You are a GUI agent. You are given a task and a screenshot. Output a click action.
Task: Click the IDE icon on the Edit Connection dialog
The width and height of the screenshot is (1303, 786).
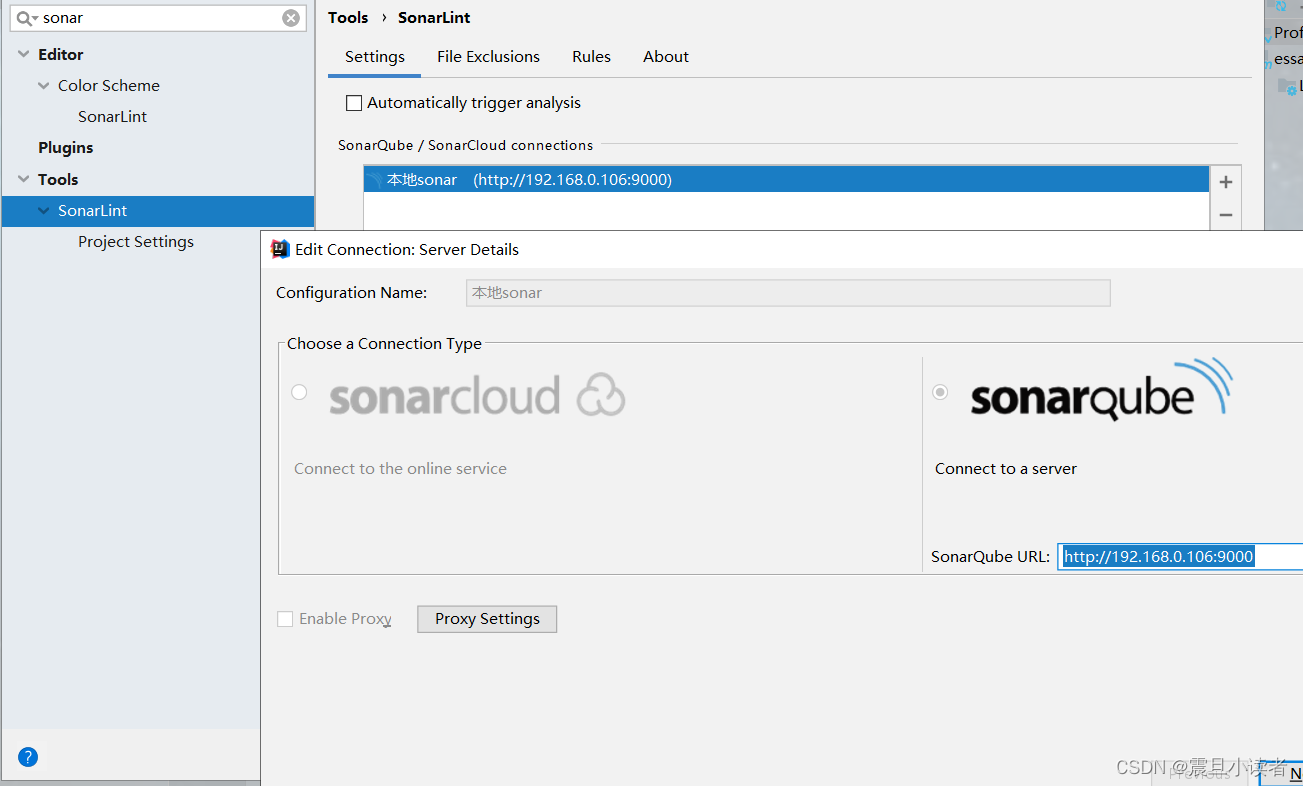click(x=279, y=249)
